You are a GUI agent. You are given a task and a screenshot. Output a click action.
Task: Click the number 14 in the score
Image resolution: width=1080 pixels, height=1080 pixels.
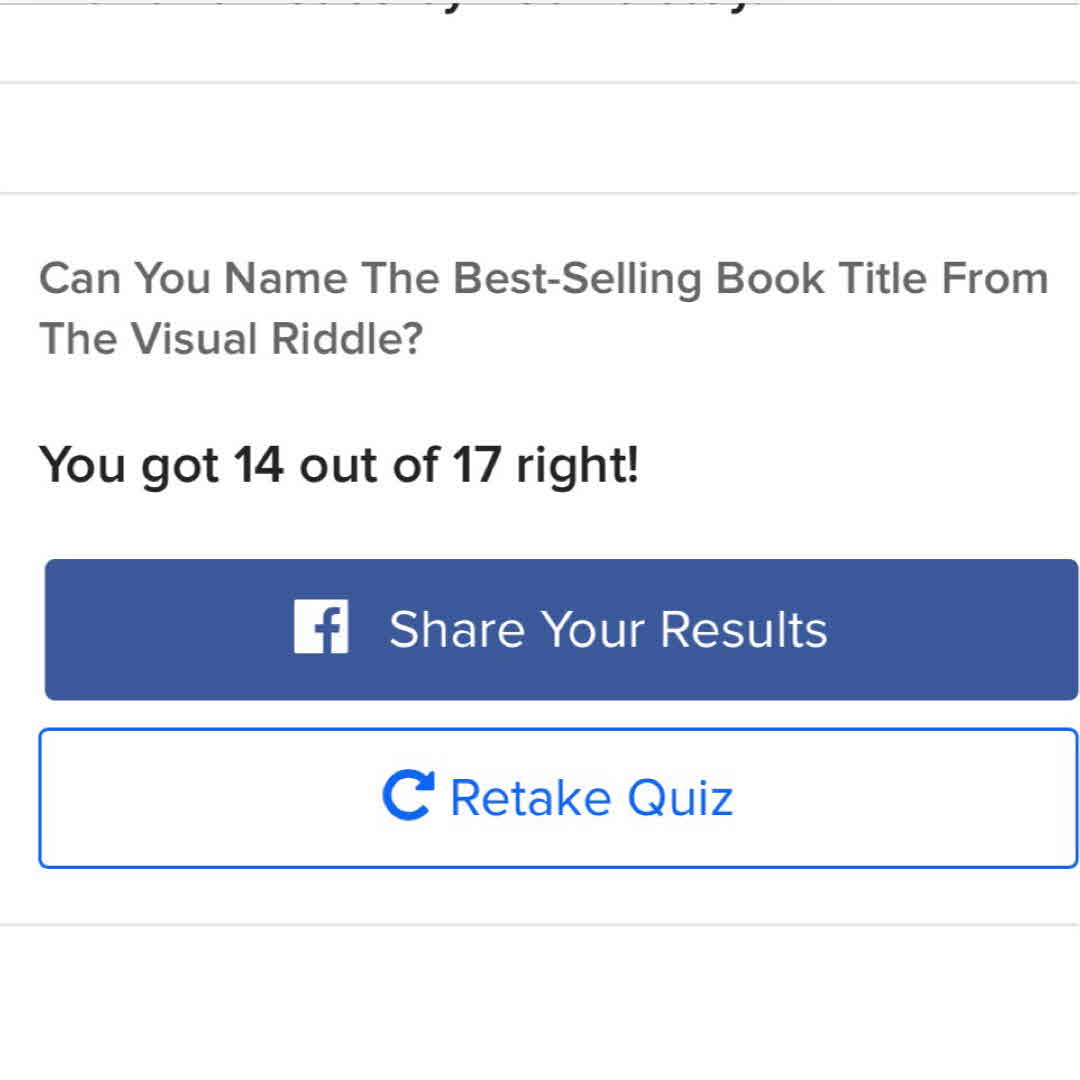click(x=259, y=465)
